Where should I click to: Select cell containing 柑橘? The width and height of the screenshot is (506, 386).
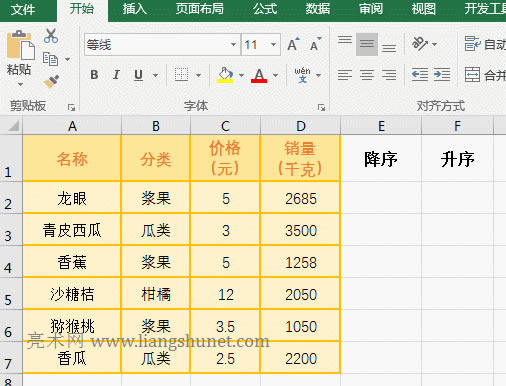[x=156, y=294]
